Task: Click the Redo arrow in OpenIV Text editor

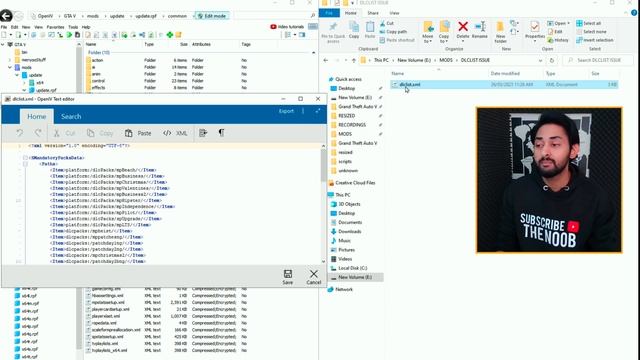Action: tap(38, 133)
